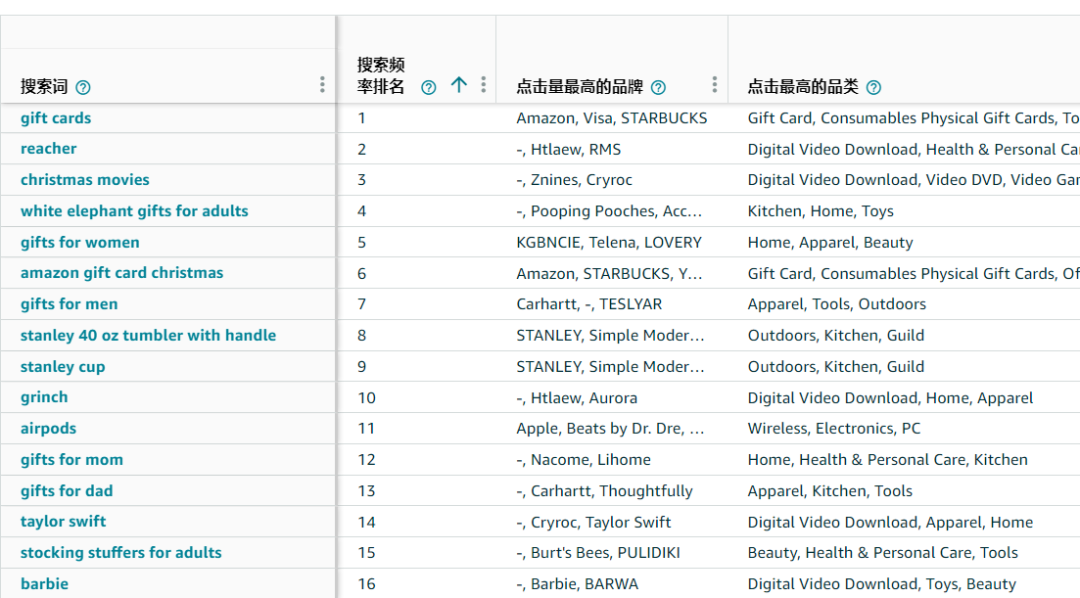The width and height of the screenshot is (1080, 598).
Task: Open the 'taylor swift' search term
Action: 63,521
